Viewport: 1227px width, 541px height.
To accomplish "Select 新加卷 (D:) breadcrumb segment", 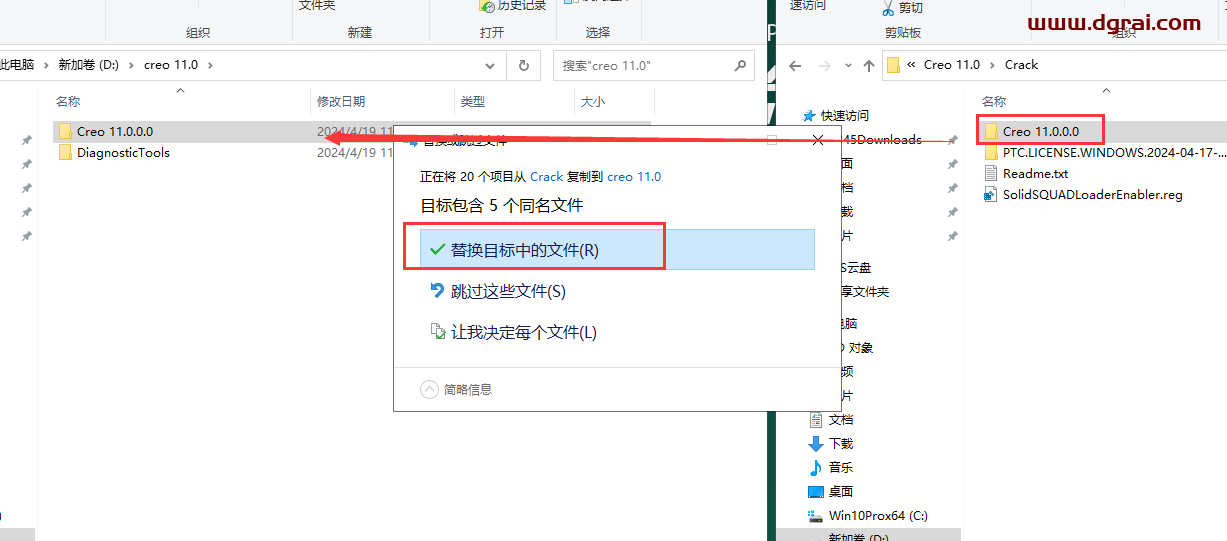I will click(88, 64).
